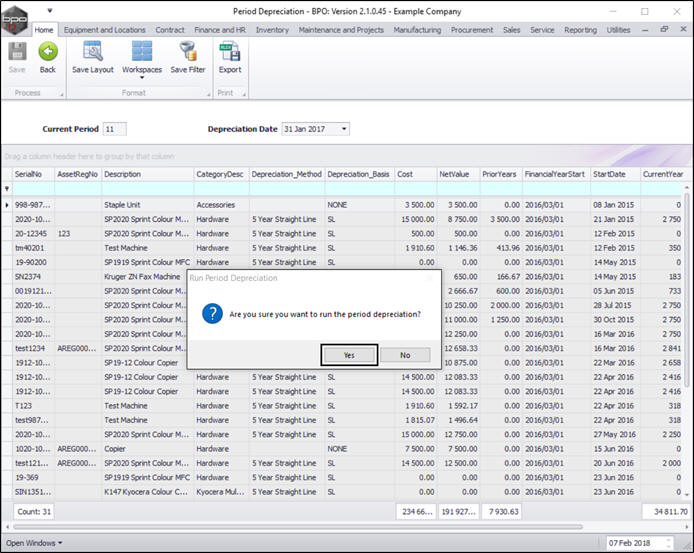Viewport: 694px width, 553px height.
Task: Click the filter row icon in grid
Action: 7,188
